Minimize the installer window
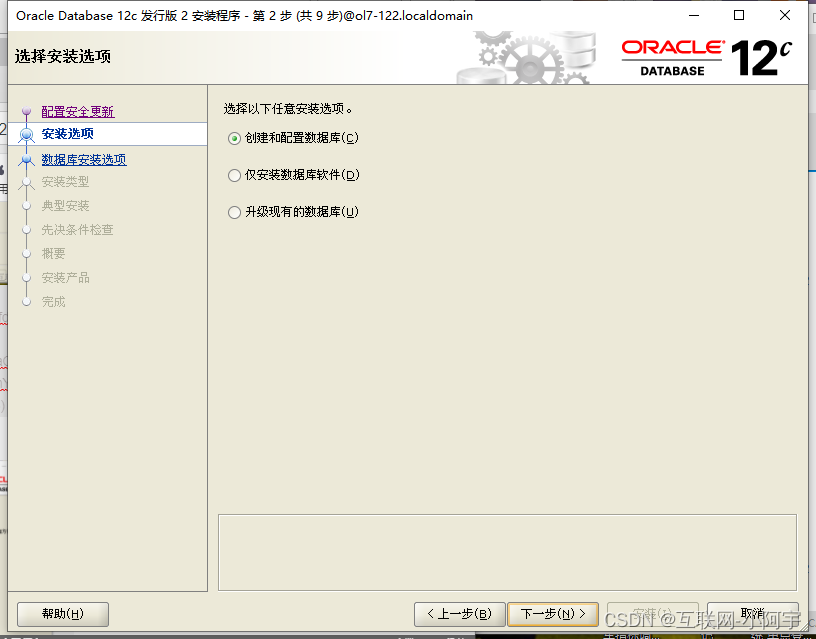The height and width of the screenshot is (639, 816). (694, 16)
